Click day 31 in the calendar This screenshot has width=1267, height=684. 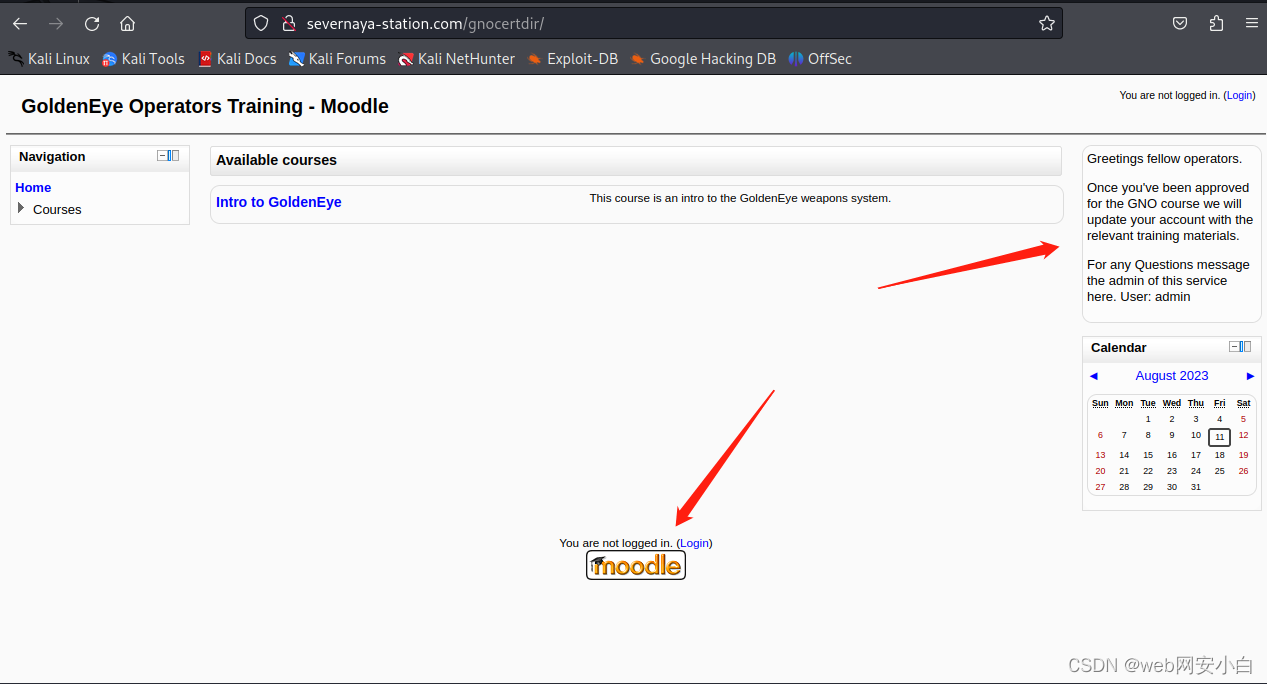click(1195, 487)
